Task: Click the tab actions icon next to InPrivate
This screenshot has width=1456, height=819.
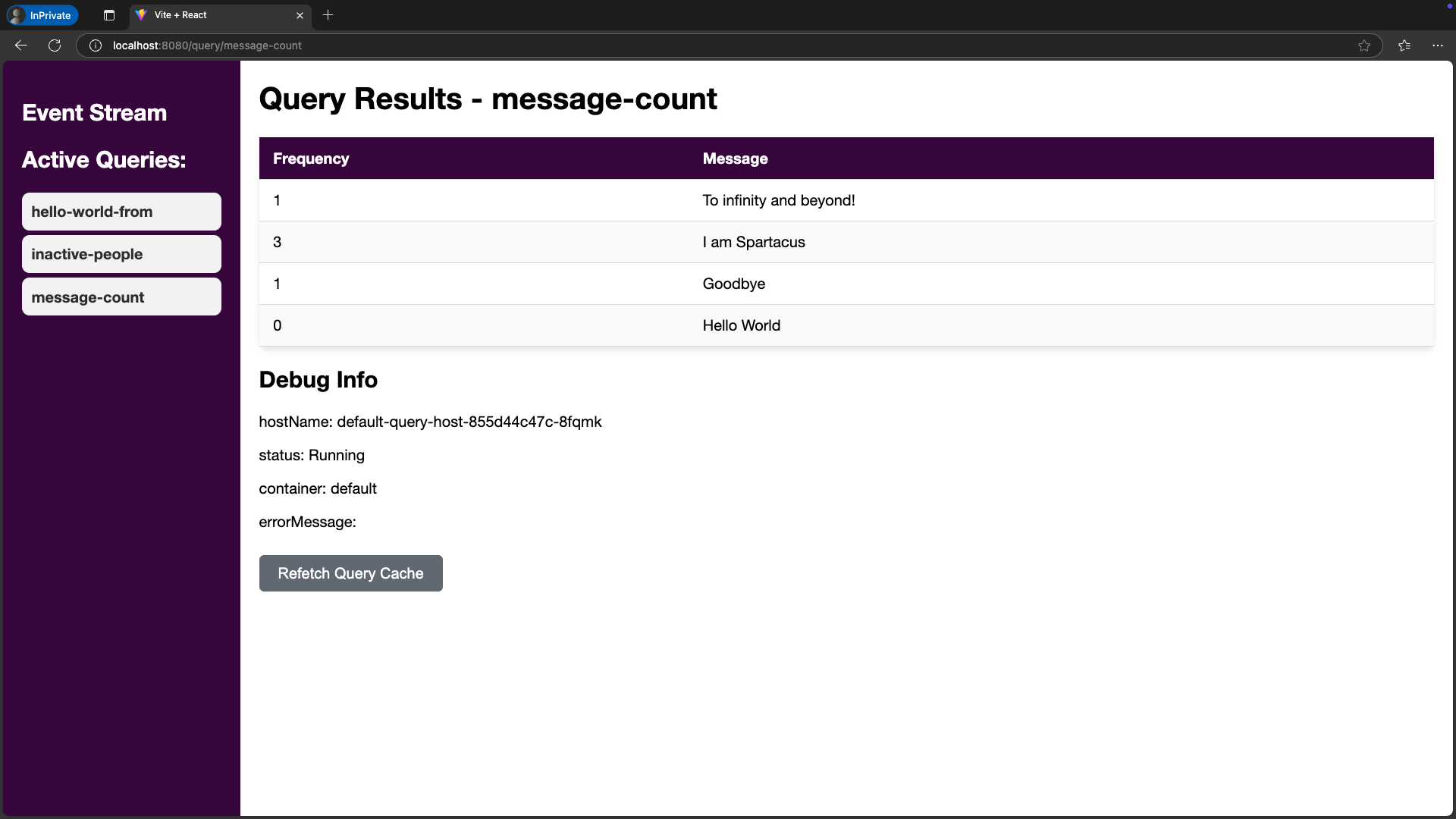Action: pos(108,15)
